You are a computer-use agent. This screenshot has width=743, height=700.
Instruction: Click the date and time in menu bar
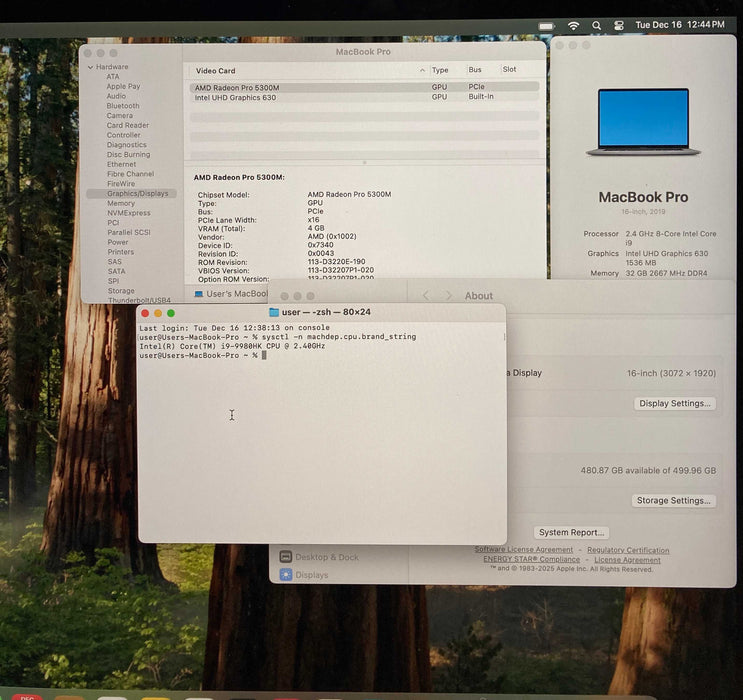pos(680,25)
